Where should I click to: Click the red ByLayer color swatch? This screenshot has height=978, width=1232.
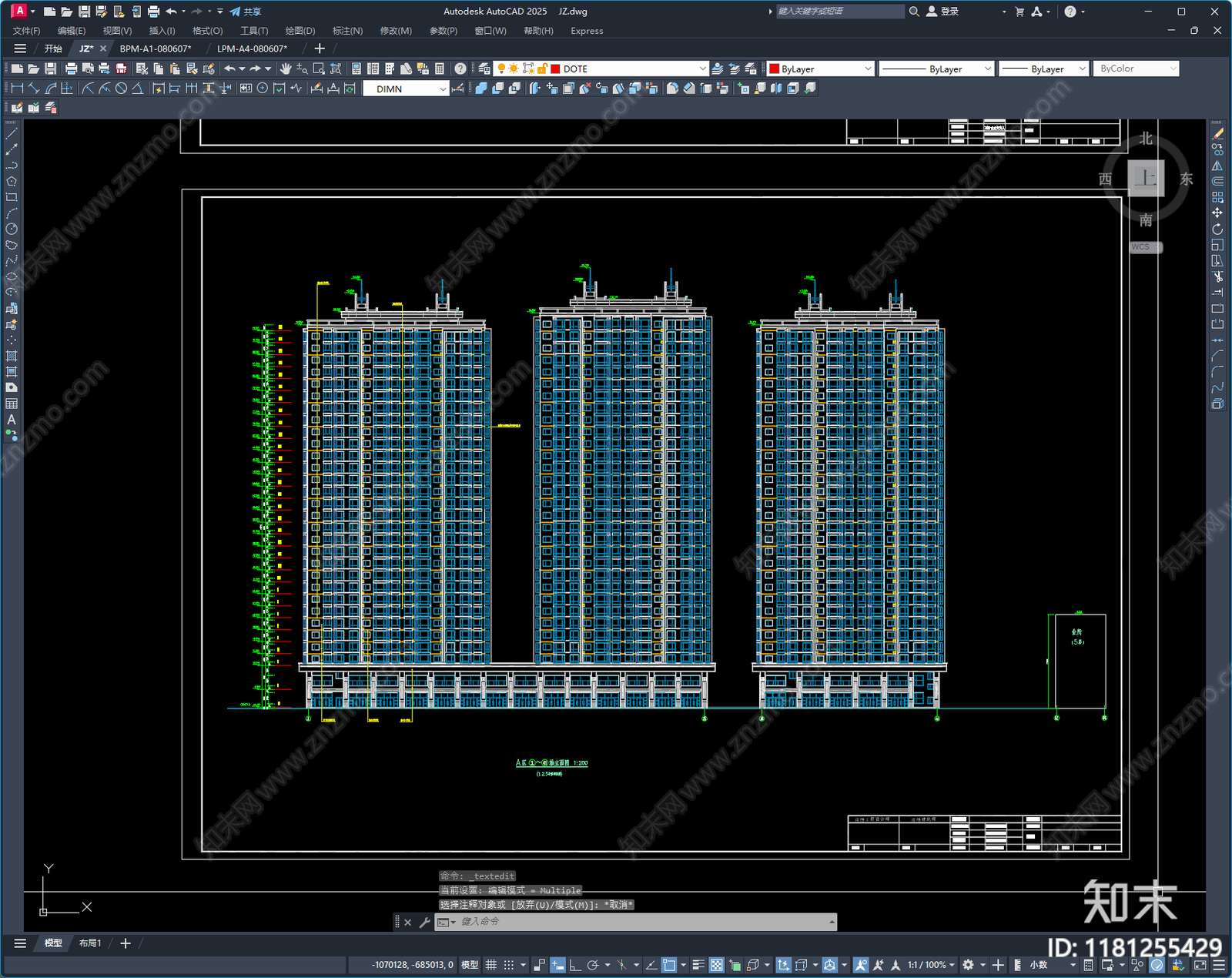click(x=774, y=69)
